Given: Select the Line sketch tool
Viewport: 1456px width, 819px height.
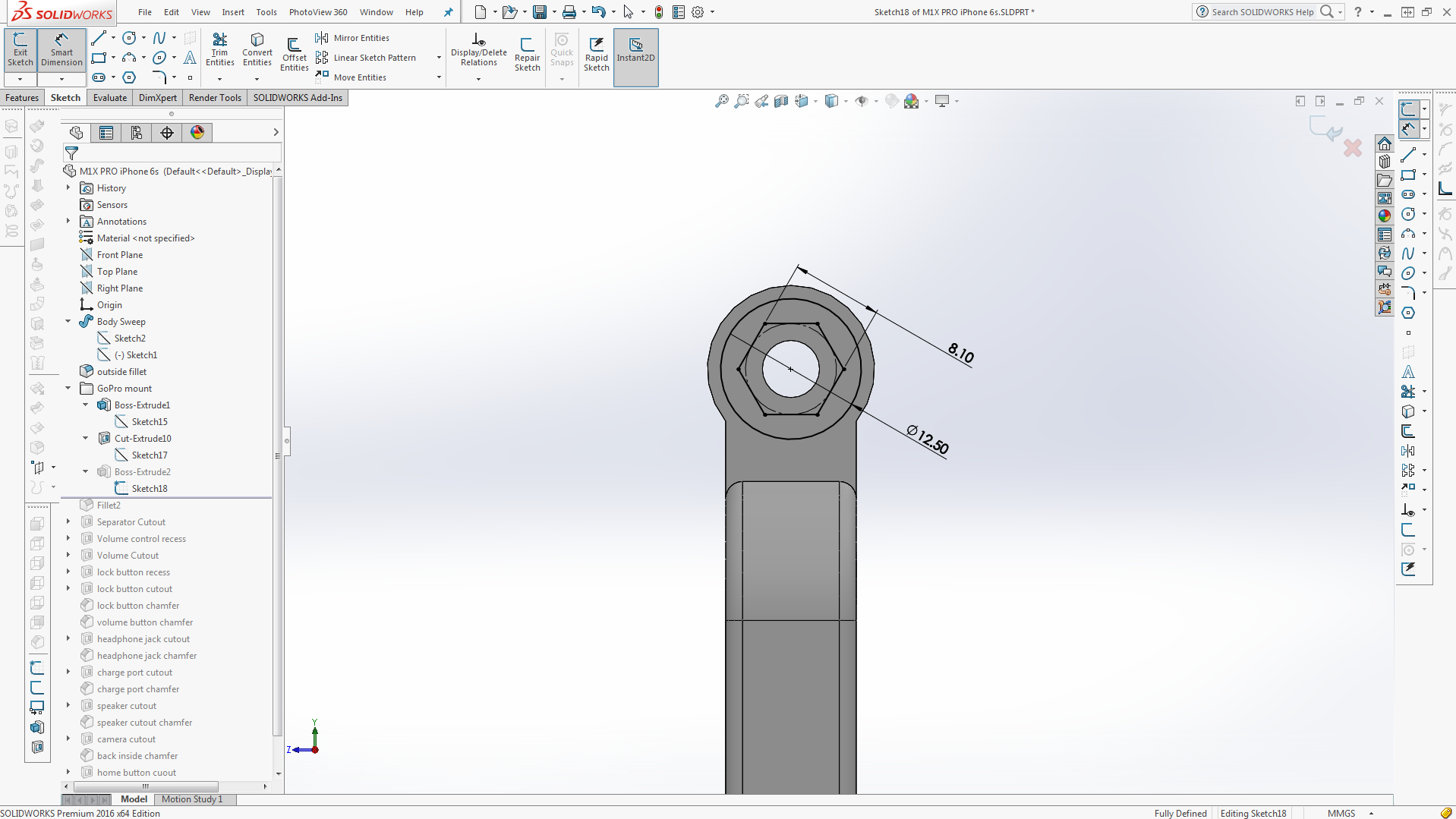Looking at the screenshot, I should point(99,37).
